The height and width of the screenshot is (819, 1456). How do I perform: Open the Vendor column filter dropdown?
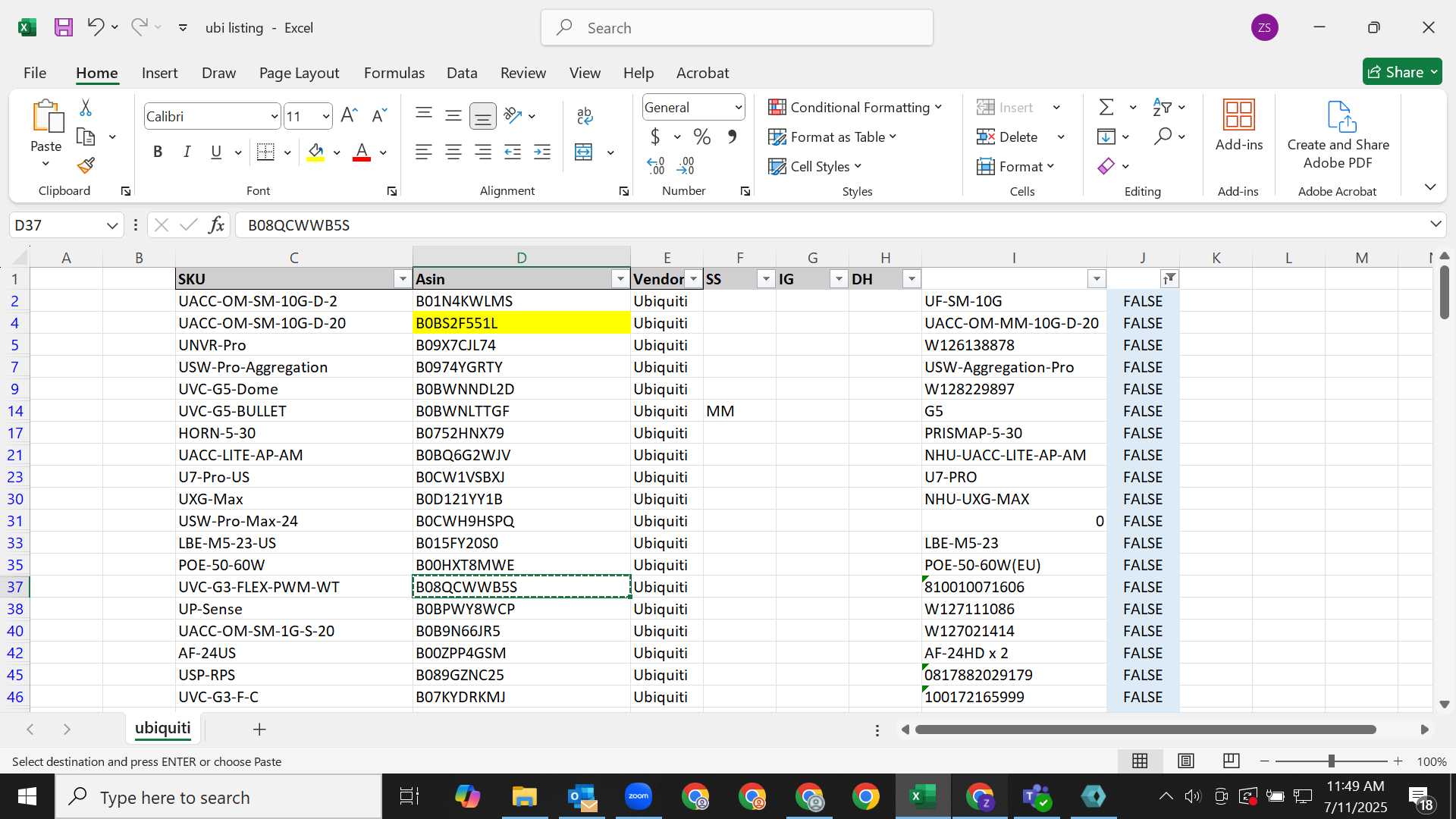pos(693,279)
